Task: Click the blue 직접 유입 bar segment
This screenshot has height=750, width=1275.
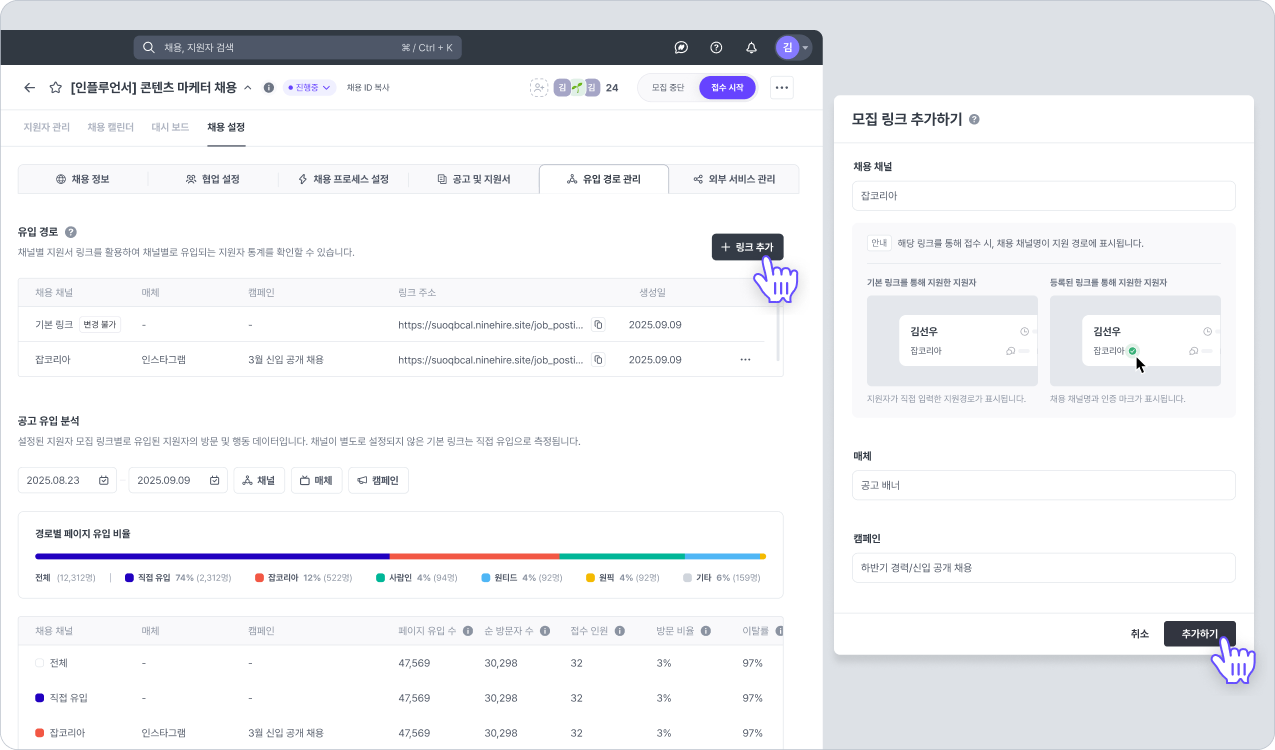Action: click(212, 556)
